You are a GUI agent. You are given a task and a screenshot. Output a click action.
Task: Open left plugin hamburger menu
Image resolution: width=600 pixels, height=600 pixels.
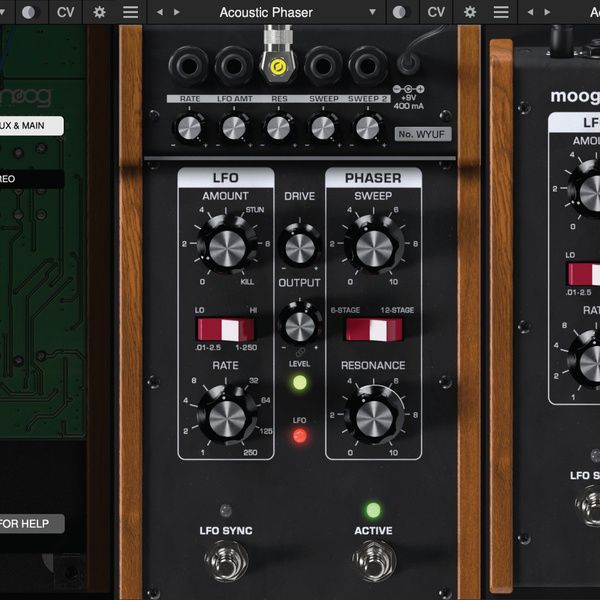130,12
